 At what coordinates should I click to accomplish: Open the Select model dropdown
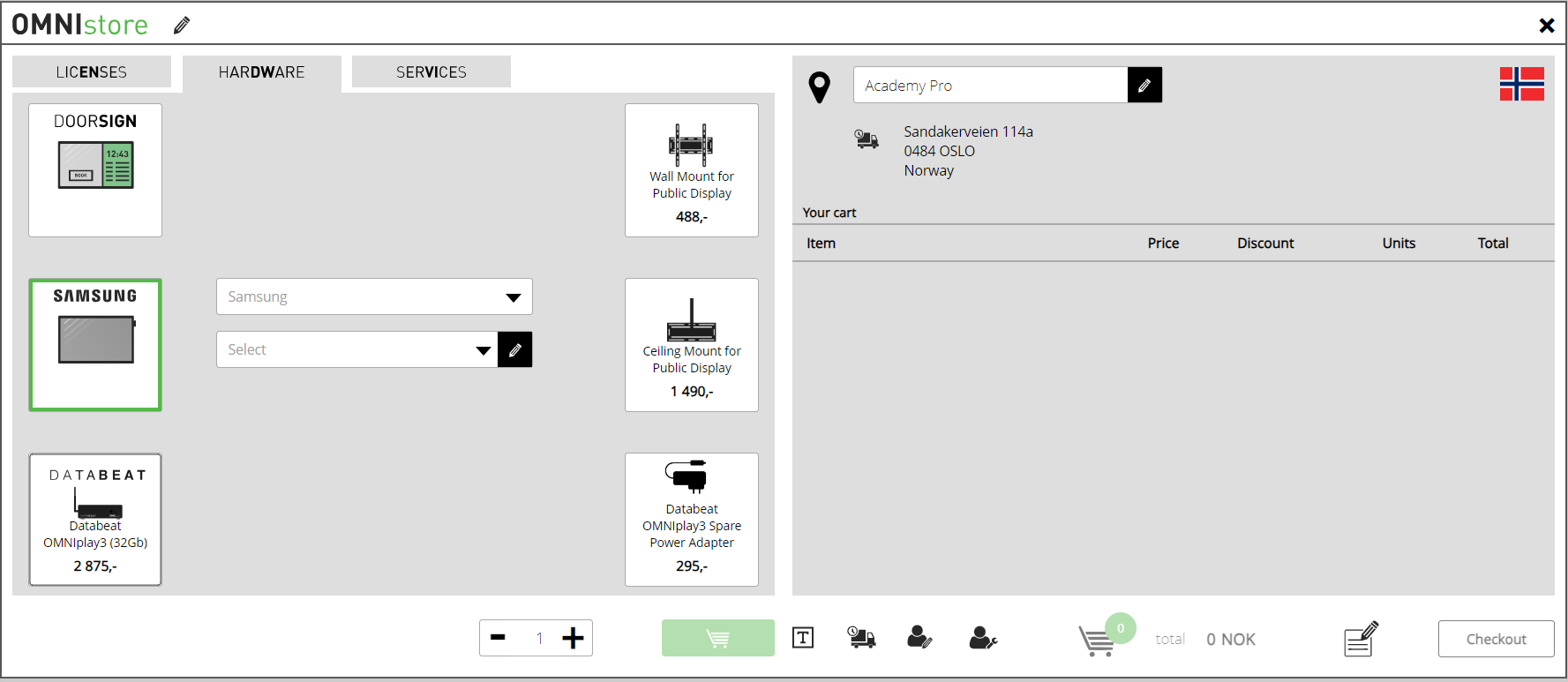click(x=357, y=349)
